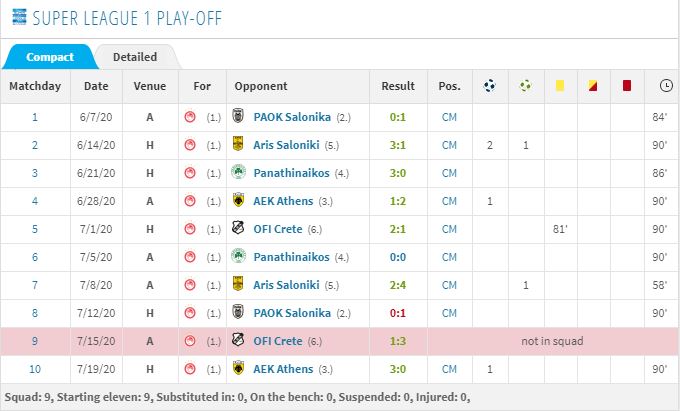Open matchday 10 number link
The width and height of the screenshot is (680, 411).
(35, 369)
